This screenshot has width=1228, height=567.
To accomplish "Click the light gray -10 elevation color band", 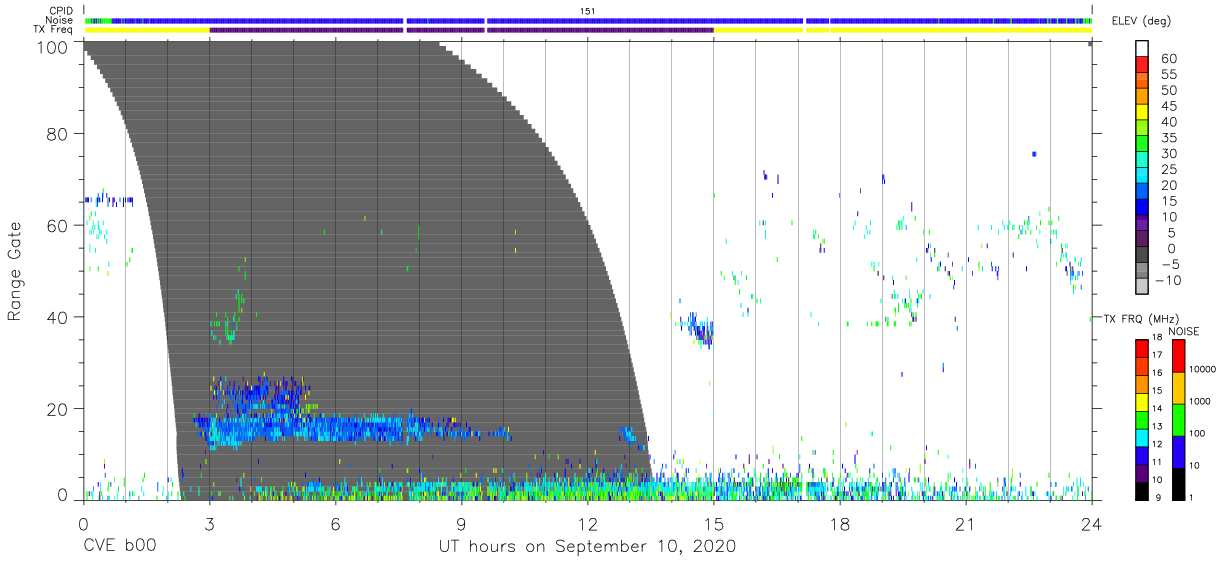I will pos(1142,287).
